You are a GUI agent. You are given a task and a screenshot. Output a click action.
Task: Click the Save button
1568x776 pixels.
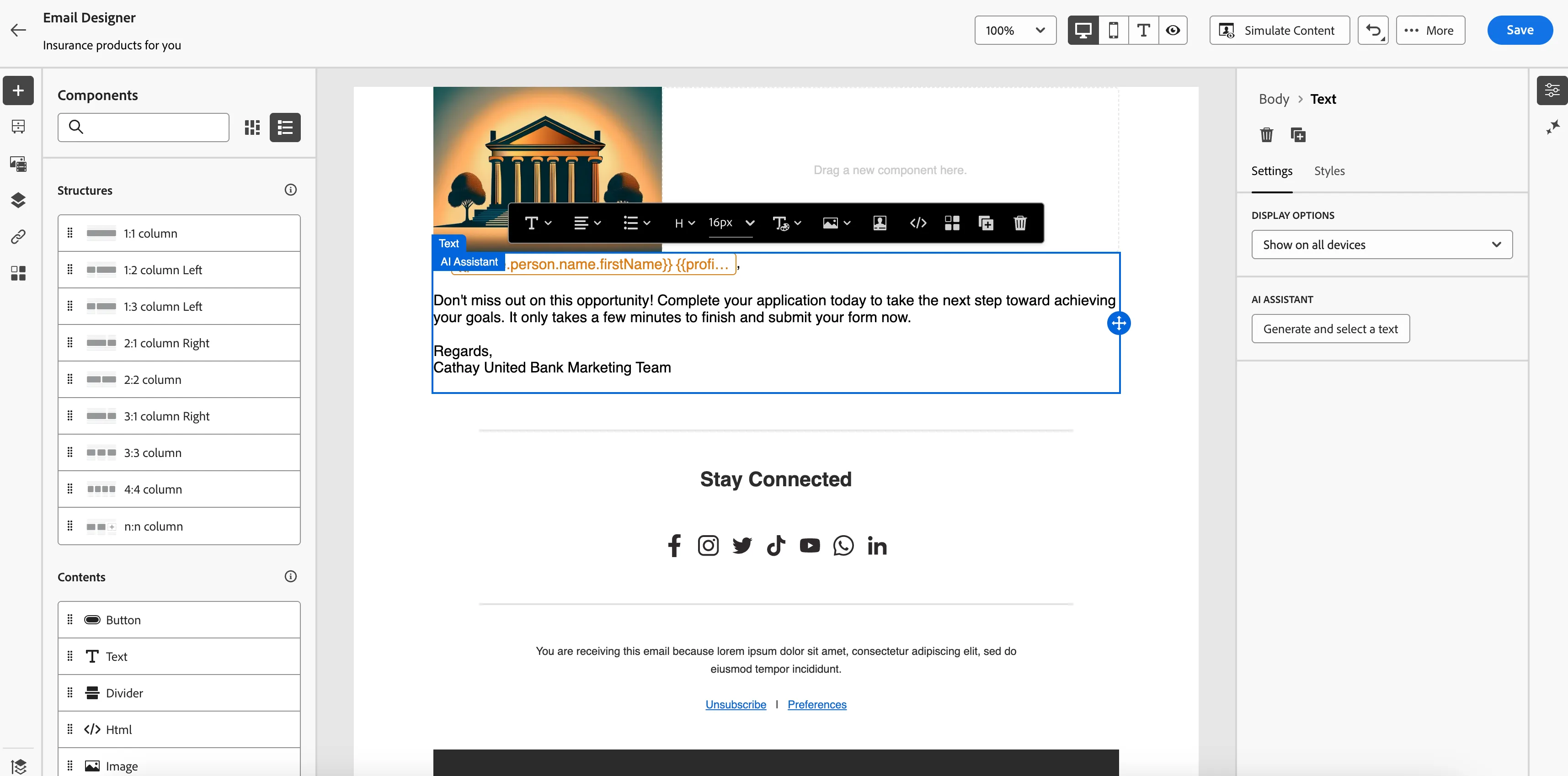[x=1519, y=31]
